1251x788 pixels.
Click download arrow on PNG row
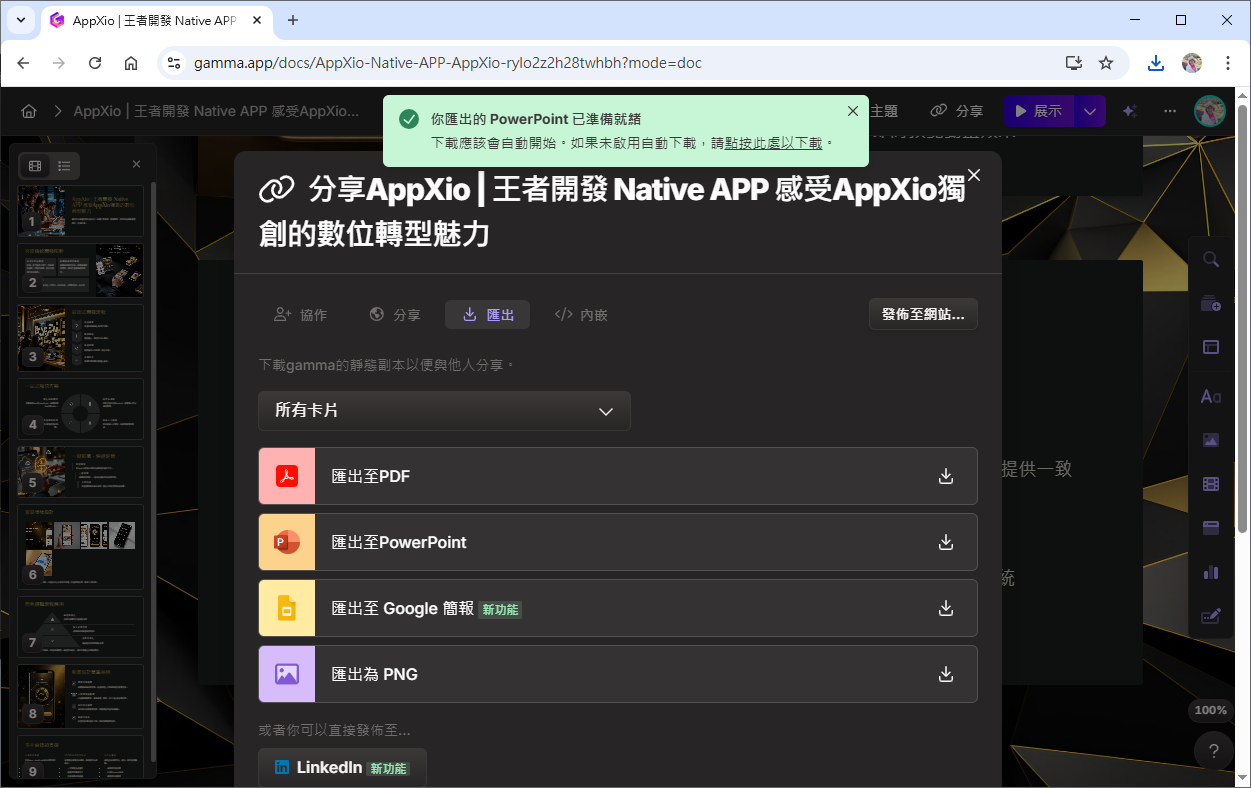point(946,674)
